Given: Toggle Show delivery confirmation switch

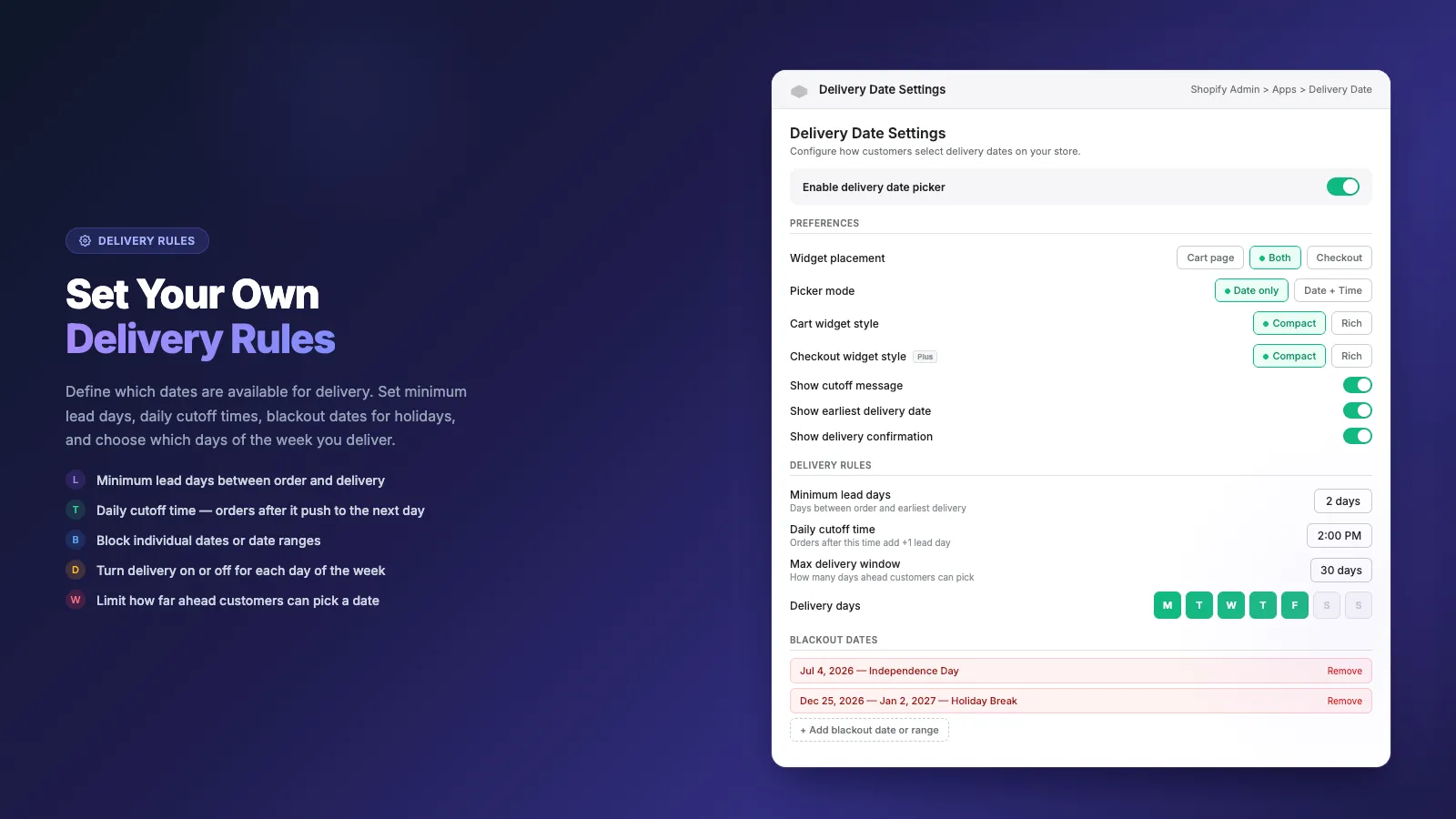Looking at the screenshot, I should coord(1358,436).
